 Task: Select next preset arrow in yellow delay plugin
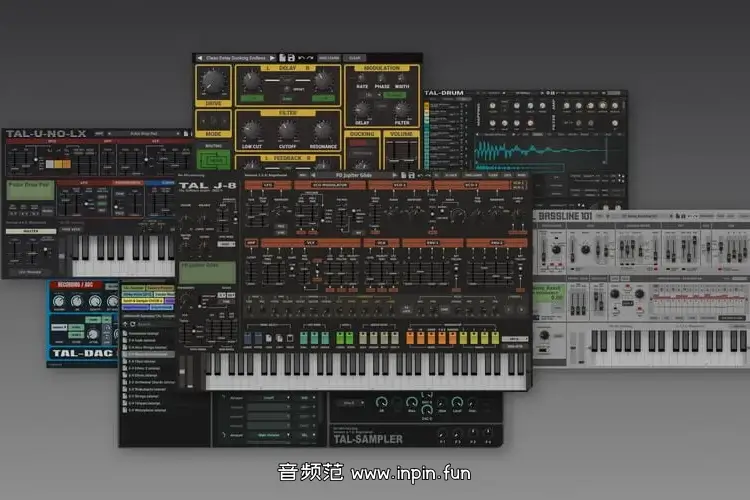[x=272, y=58]
